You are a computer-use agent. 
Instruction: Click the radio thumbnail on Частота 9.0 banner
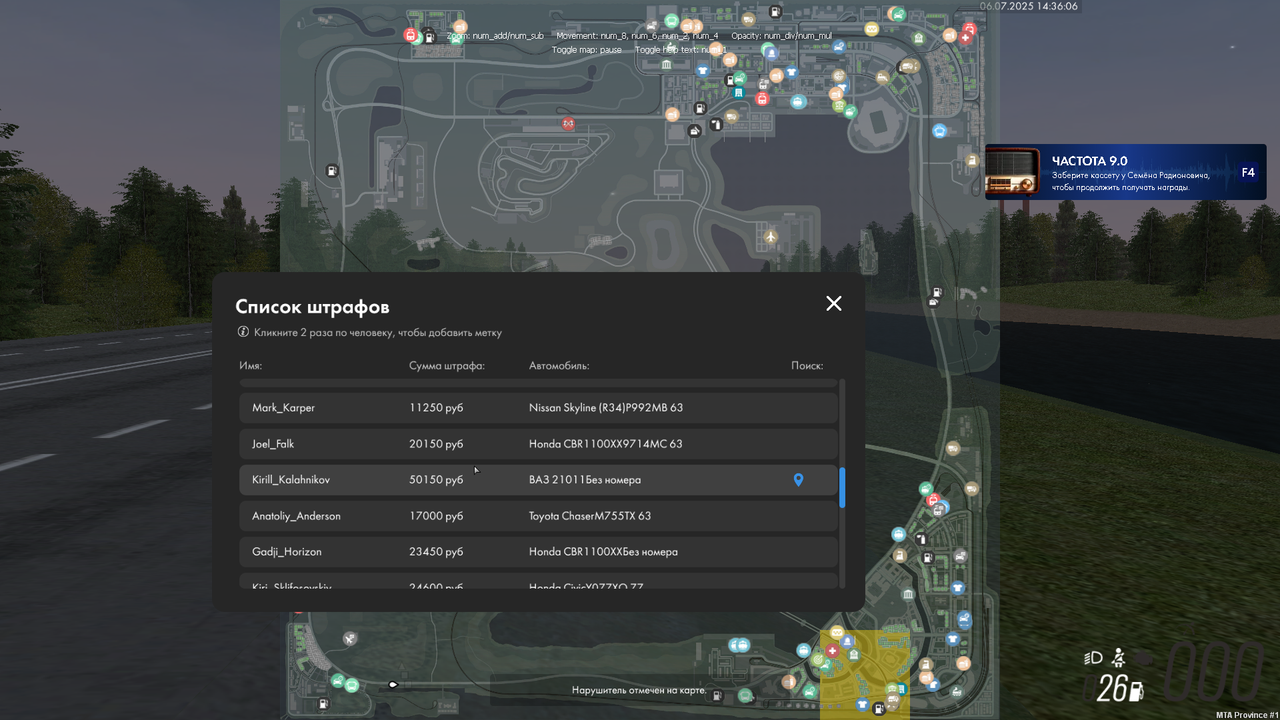click(1012, 172)
